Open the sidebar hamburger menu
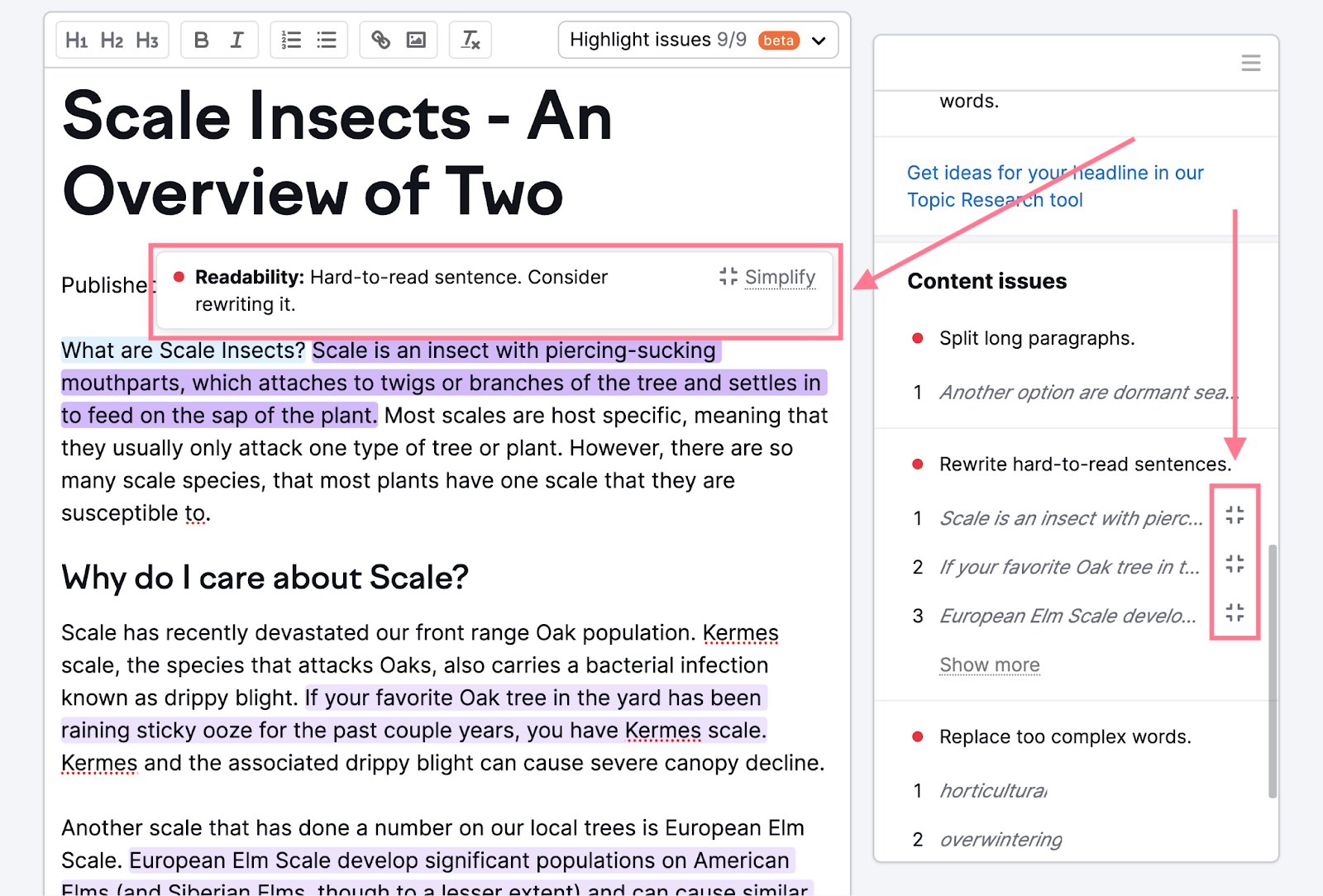Screen dimensions: 1323x896 1250,63
